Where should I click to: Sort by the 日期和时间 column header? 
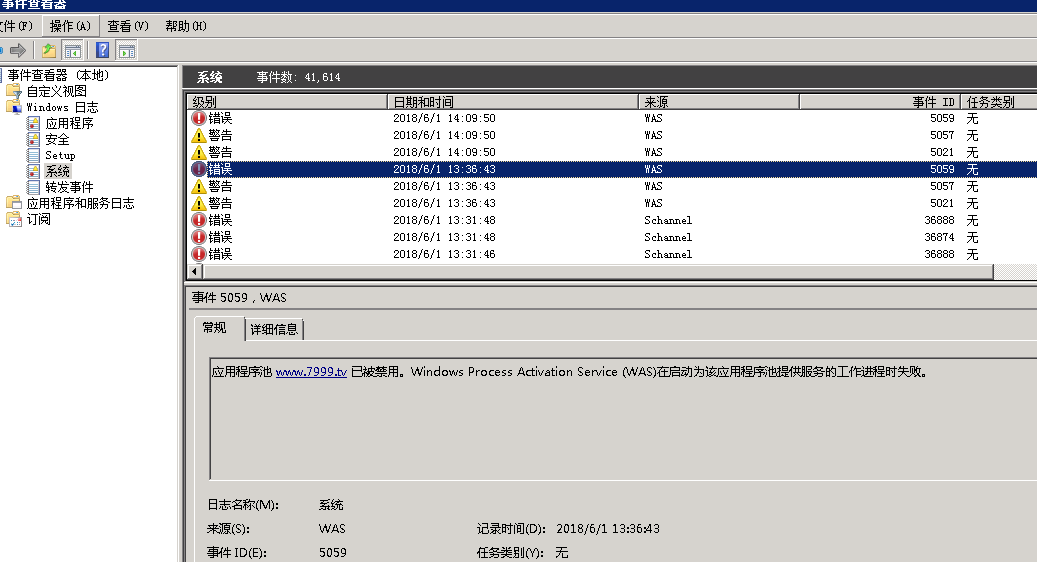(512, 102)
